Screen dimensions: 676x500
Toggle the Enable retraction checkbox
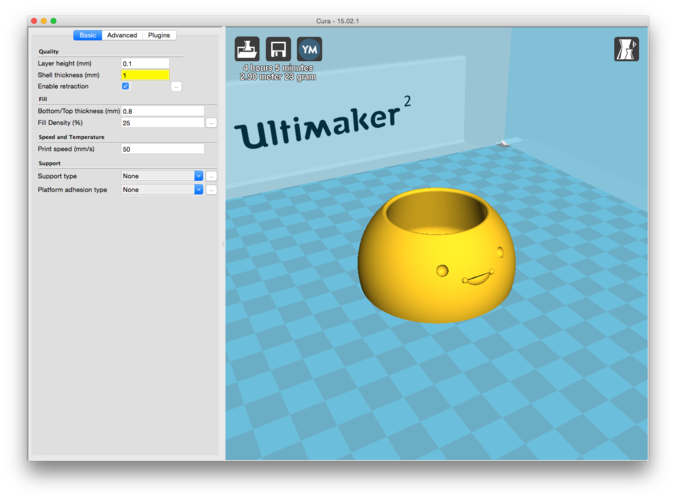(125, 86)
